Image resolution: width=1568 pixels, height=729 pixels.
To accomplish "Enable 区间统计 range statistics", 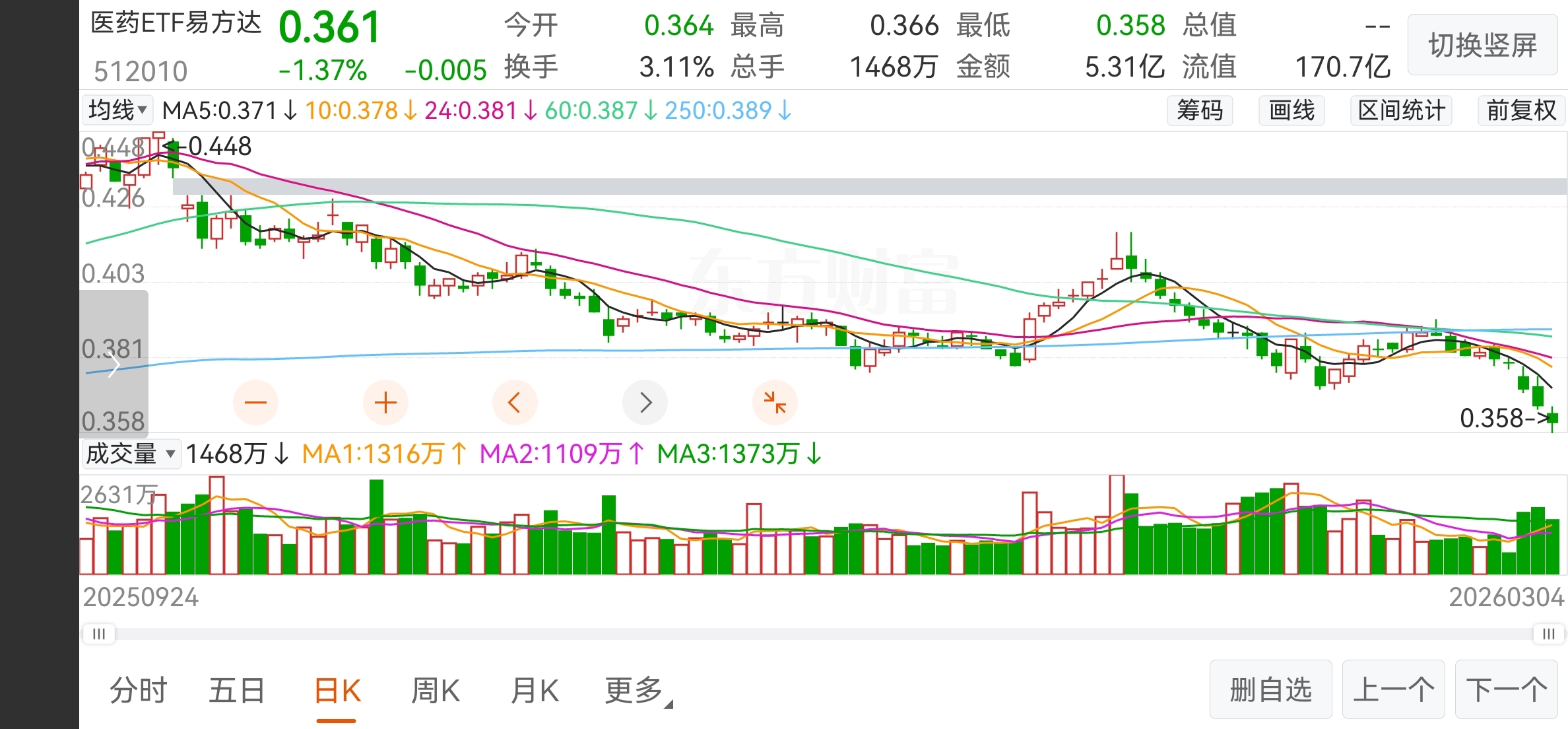I will pos(1401,110).
